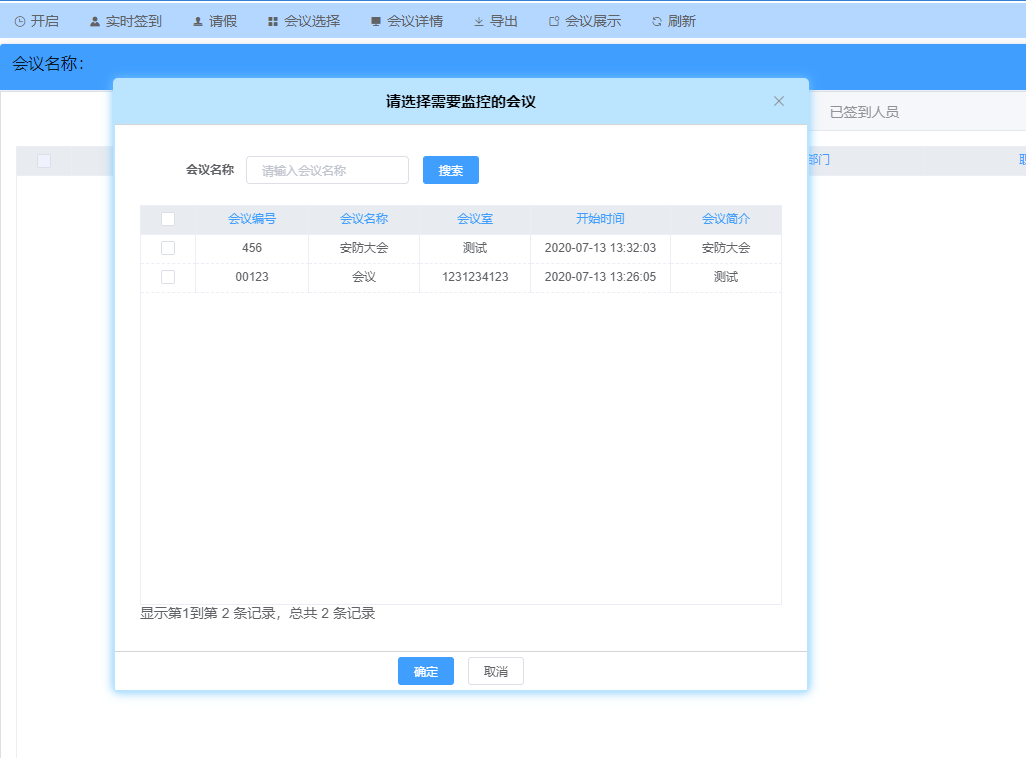
Task: Click the monitor icon for 会议详情
Action: (x=376, y=21)
